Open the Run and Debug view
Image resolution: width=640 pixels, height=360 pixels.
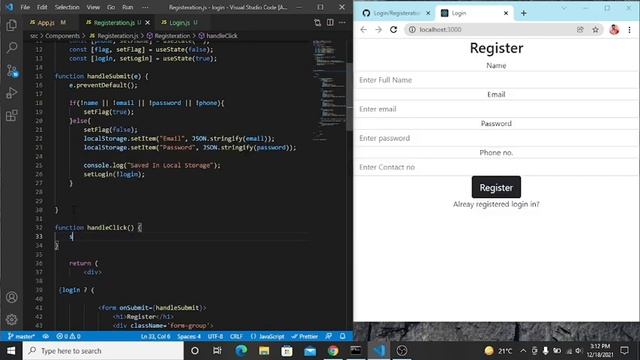point(11,93)
